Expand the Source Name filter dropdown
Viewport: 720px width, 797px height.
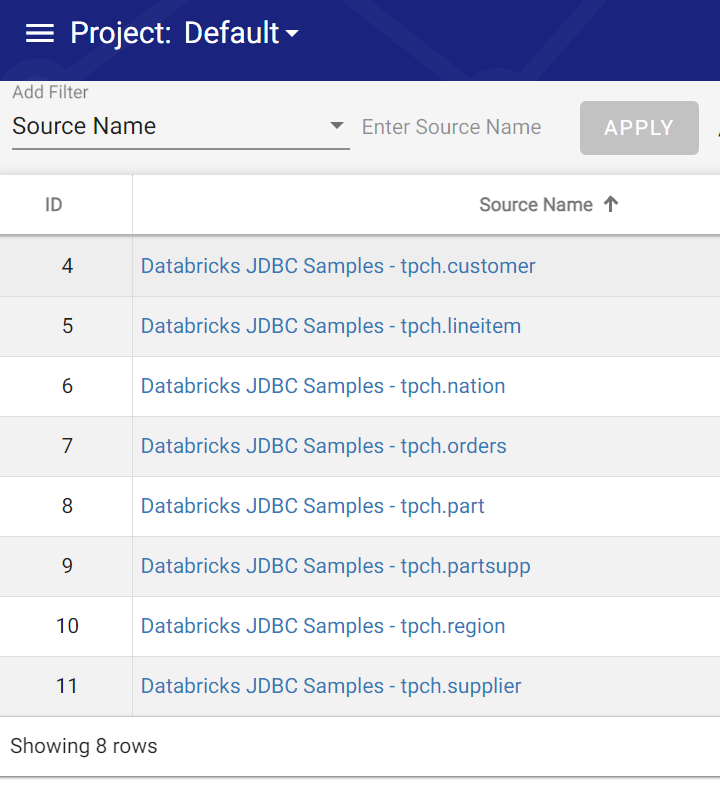coord(180,126)
